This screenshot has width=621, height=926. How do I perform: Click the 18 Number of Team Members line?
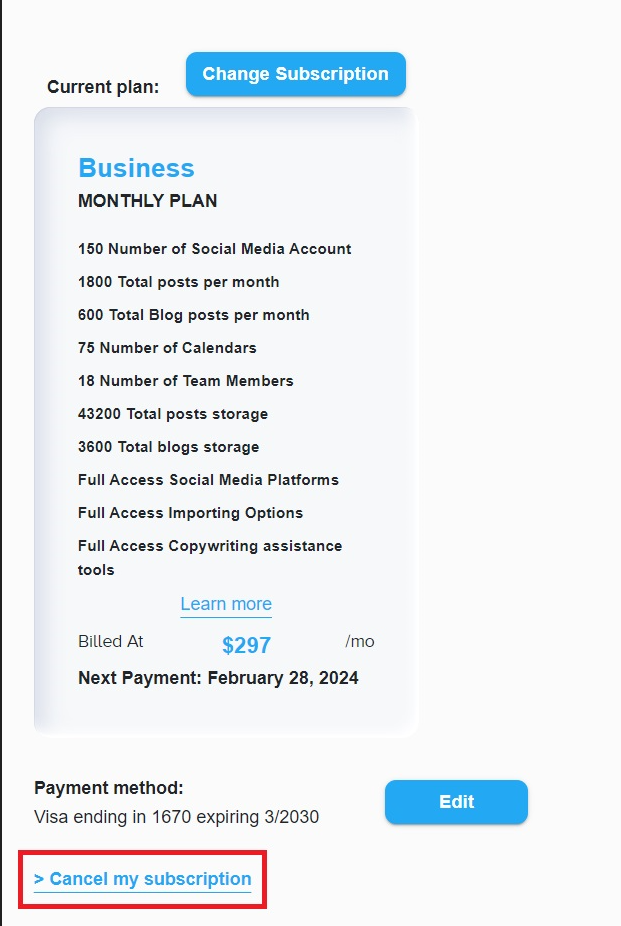click(185, 381)
